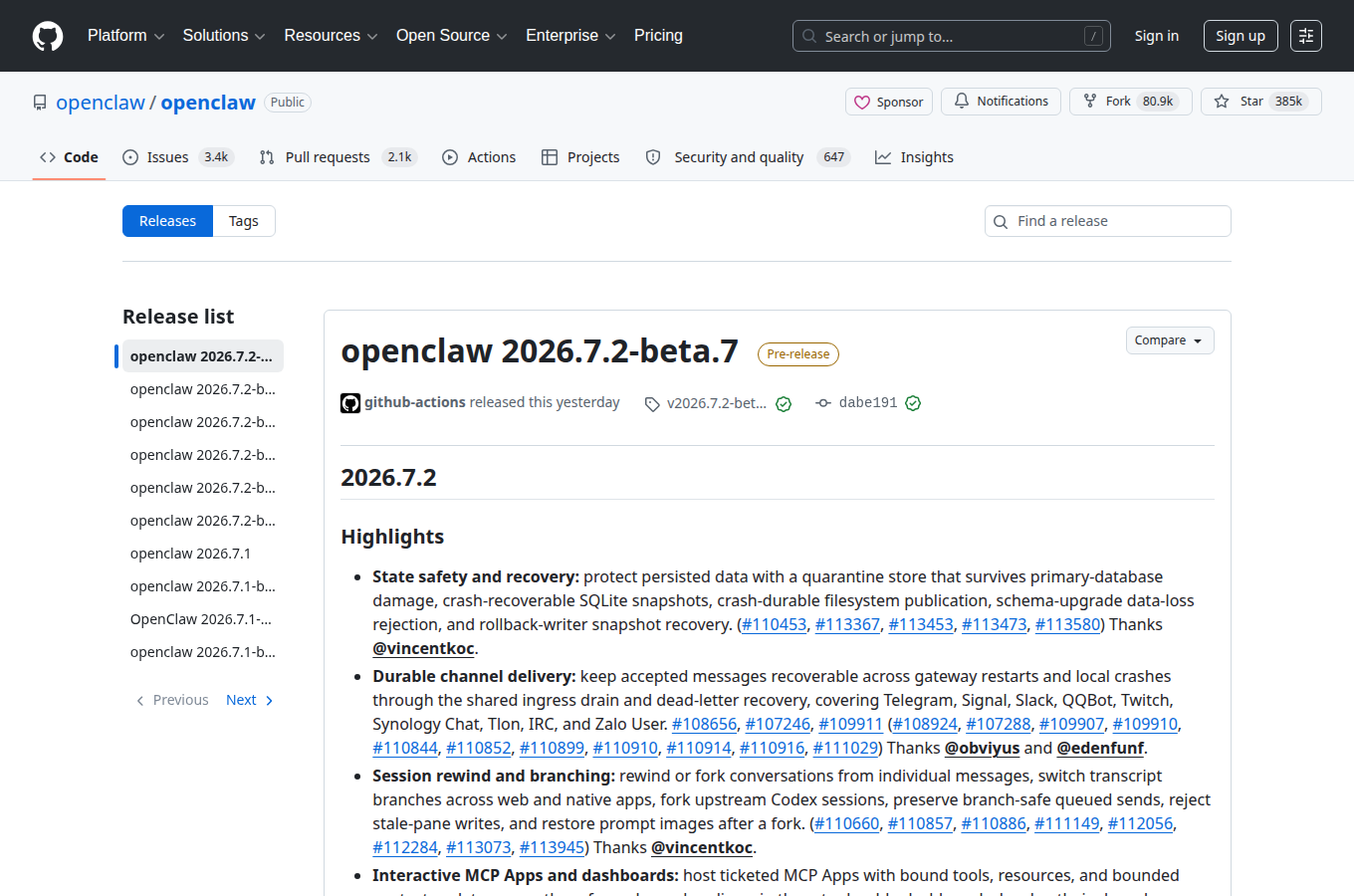Open the Actions tab
This screenshot has width=1354, height=896.
479,157
